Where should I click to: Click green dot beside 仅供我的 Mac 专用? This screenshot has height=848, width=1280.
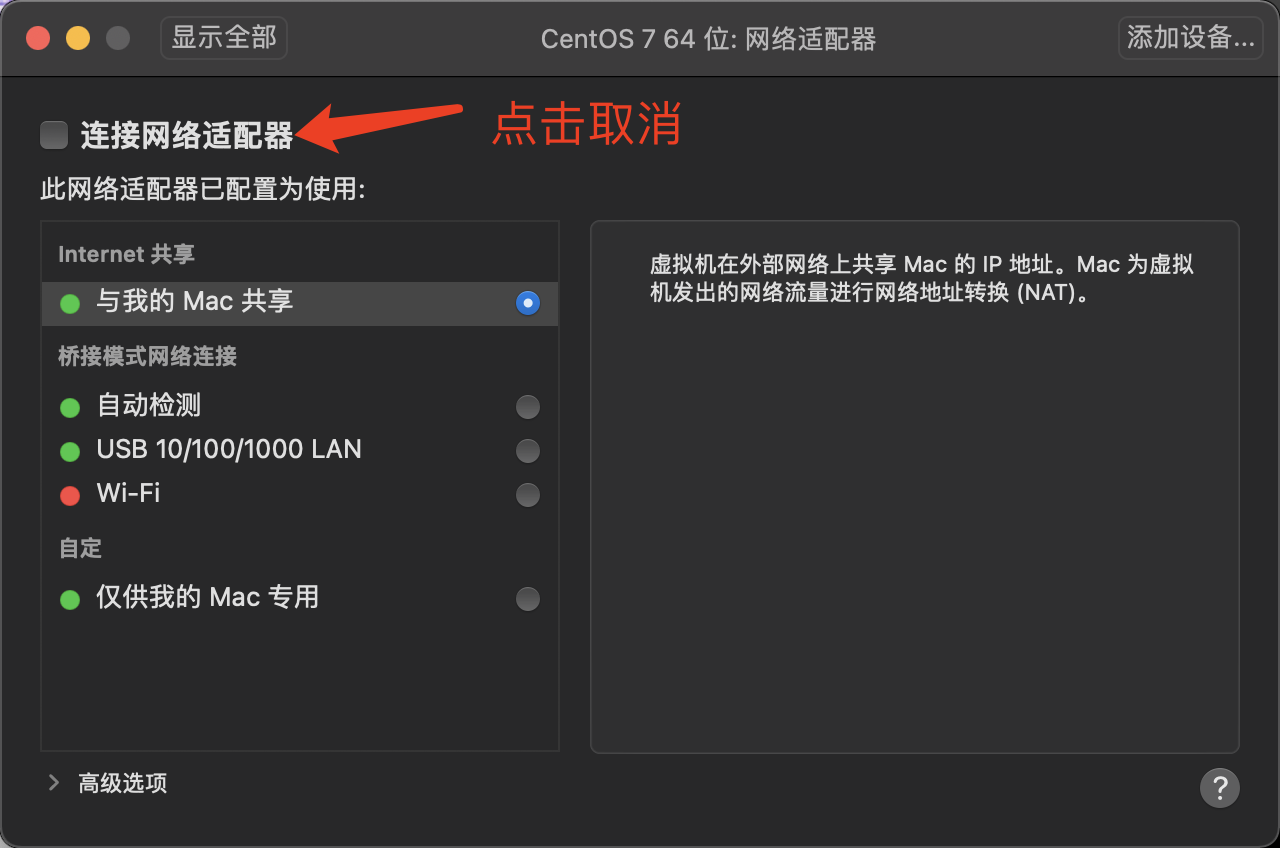[70, 599]
